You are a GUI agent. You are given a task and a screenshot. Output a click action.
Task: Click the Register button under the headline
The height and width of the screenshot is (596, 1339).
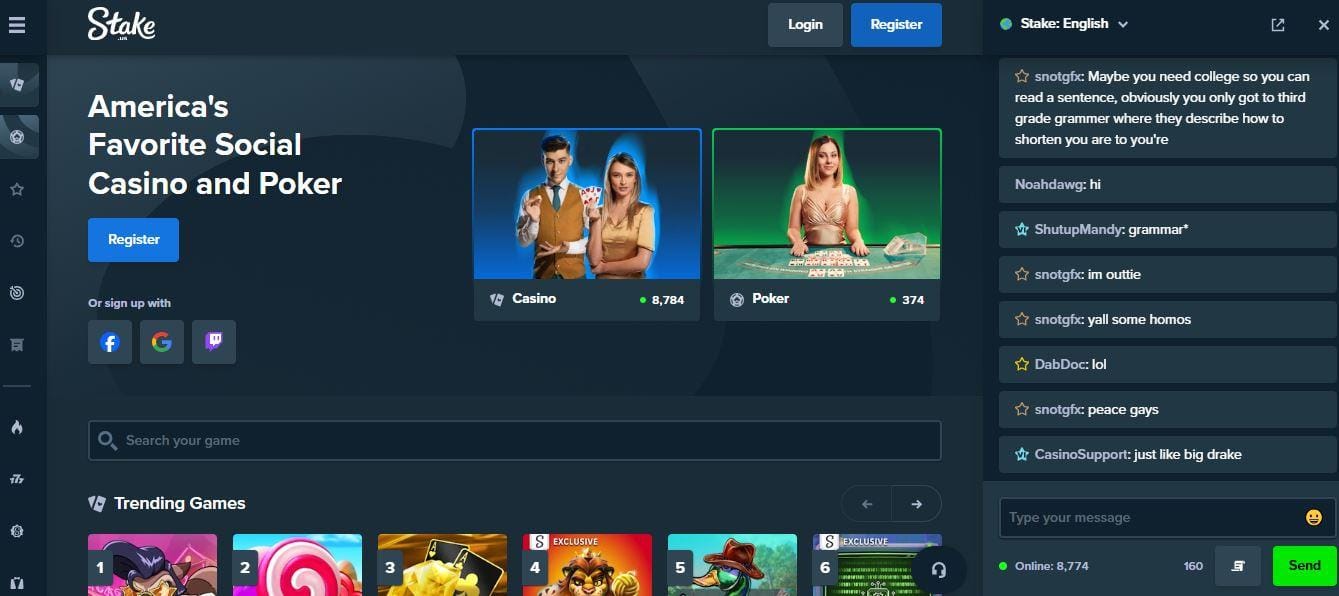[133, 240]
